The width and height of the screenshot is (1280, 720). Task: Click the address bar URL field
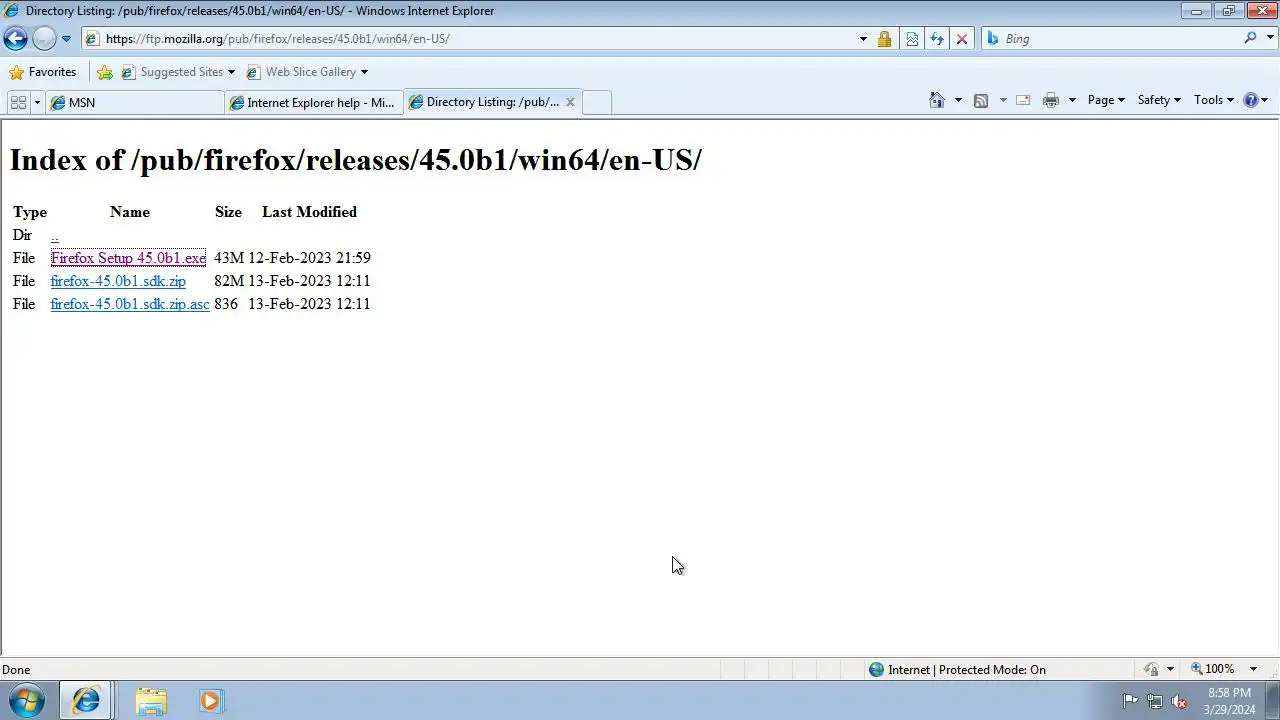(470, 39)
